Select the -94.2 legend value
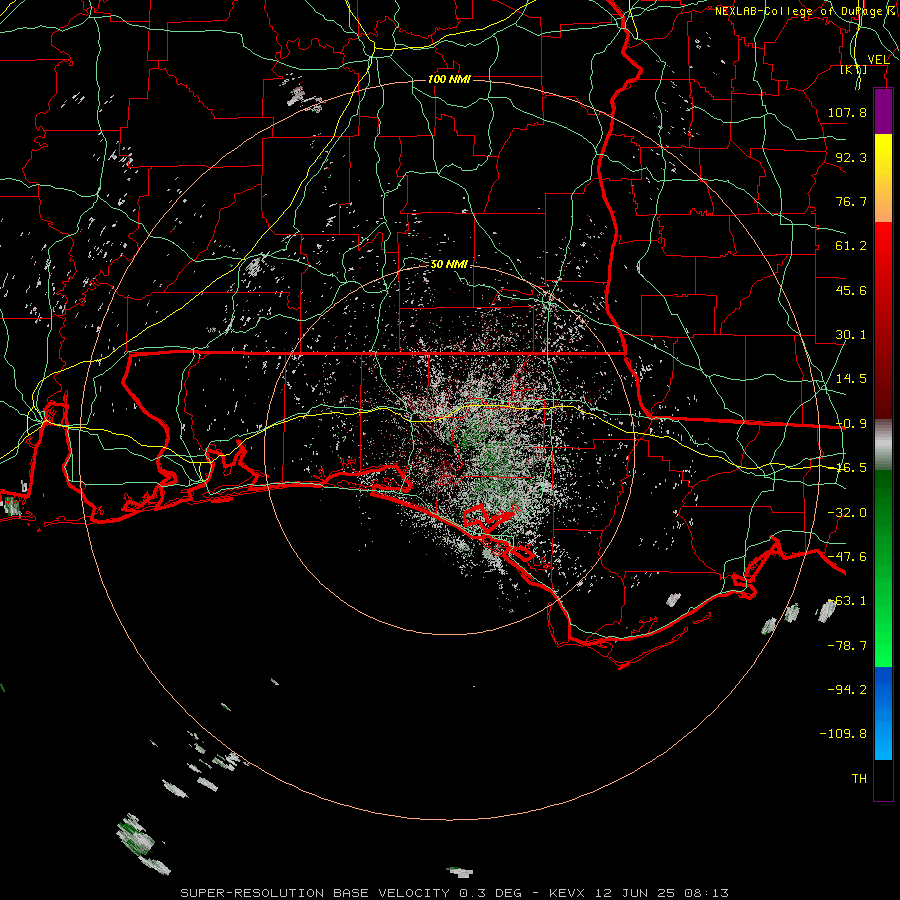 click(x=847, y=690)
